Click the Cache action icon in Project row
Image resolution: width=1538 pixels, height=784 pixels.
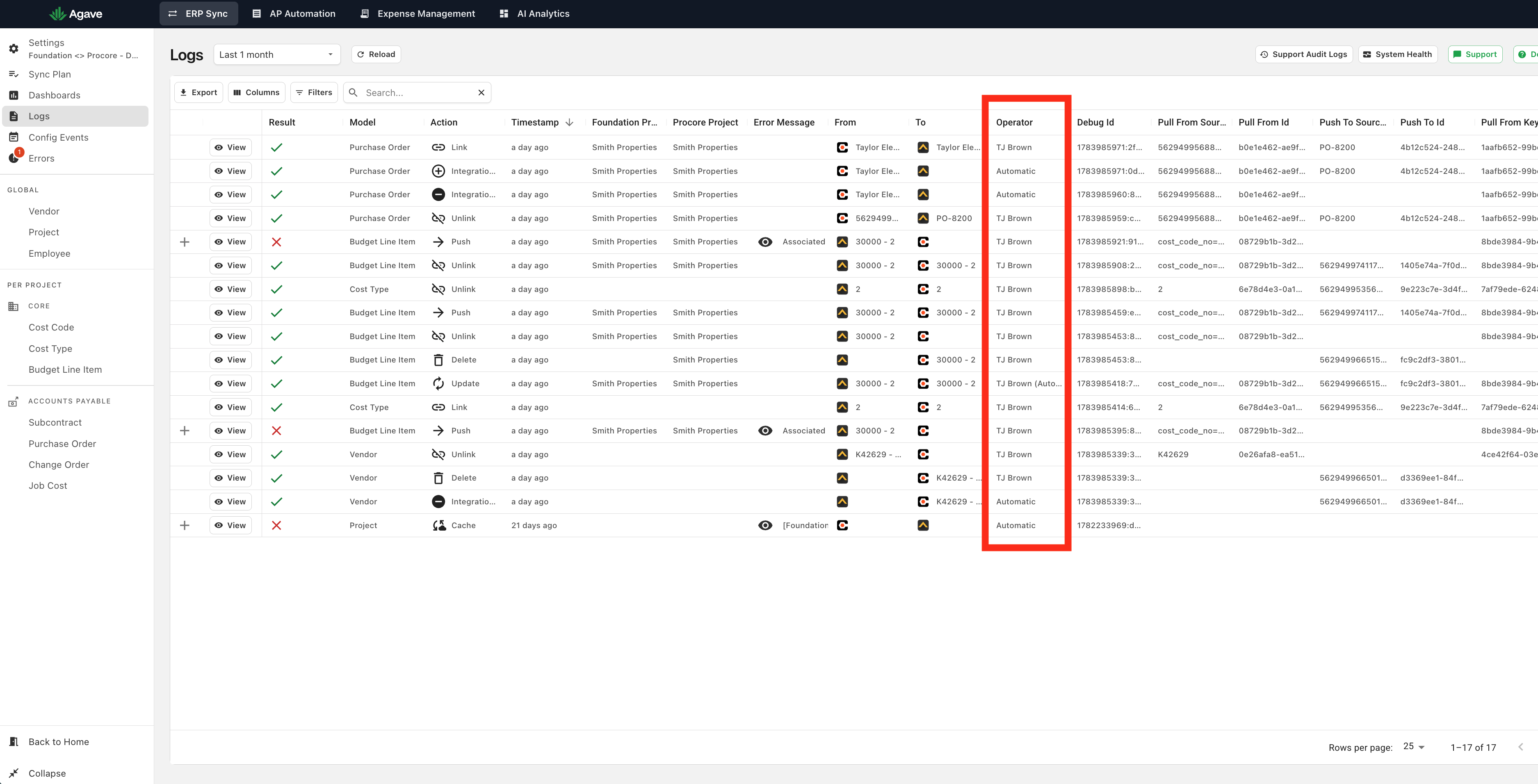click(x=439, y=525)
